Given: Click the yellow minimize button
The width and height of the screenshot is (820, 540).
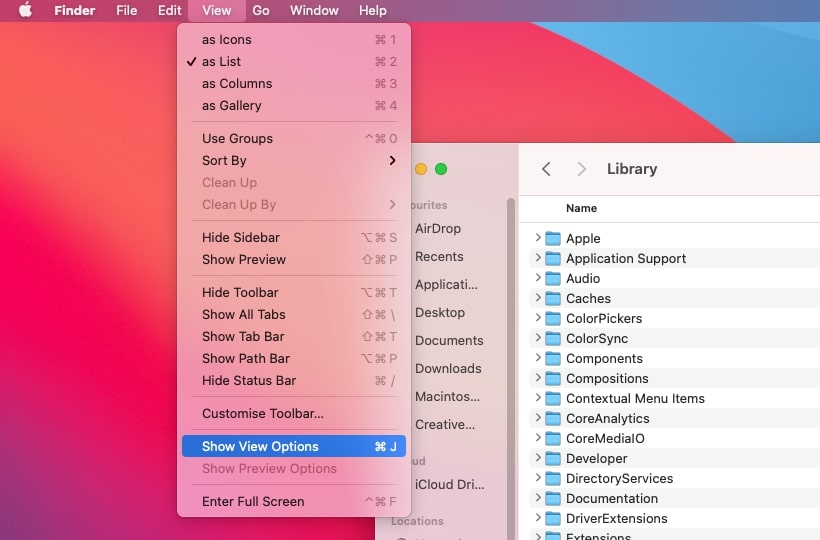Looking at the screenshot, I should coord(421,169).
